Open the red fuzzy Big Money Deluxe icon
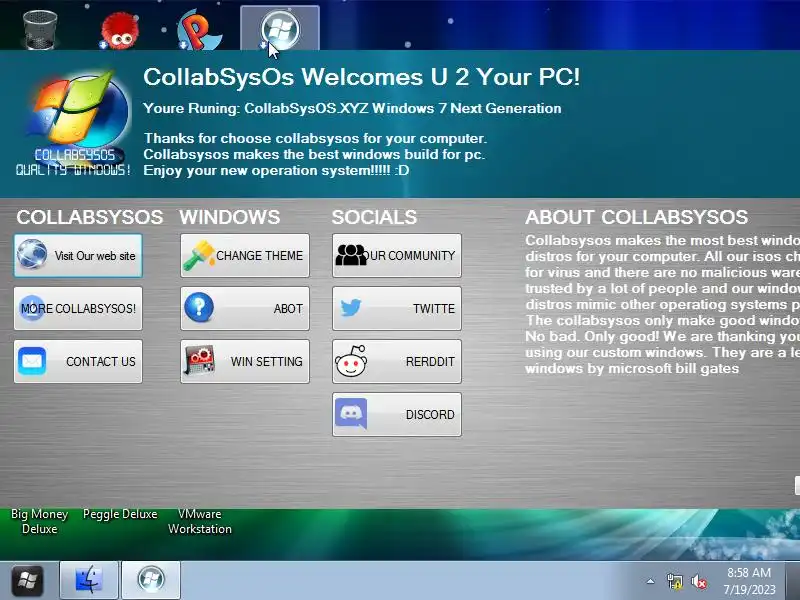The width and height of the screenshot is (800, 600). (119, 31)
